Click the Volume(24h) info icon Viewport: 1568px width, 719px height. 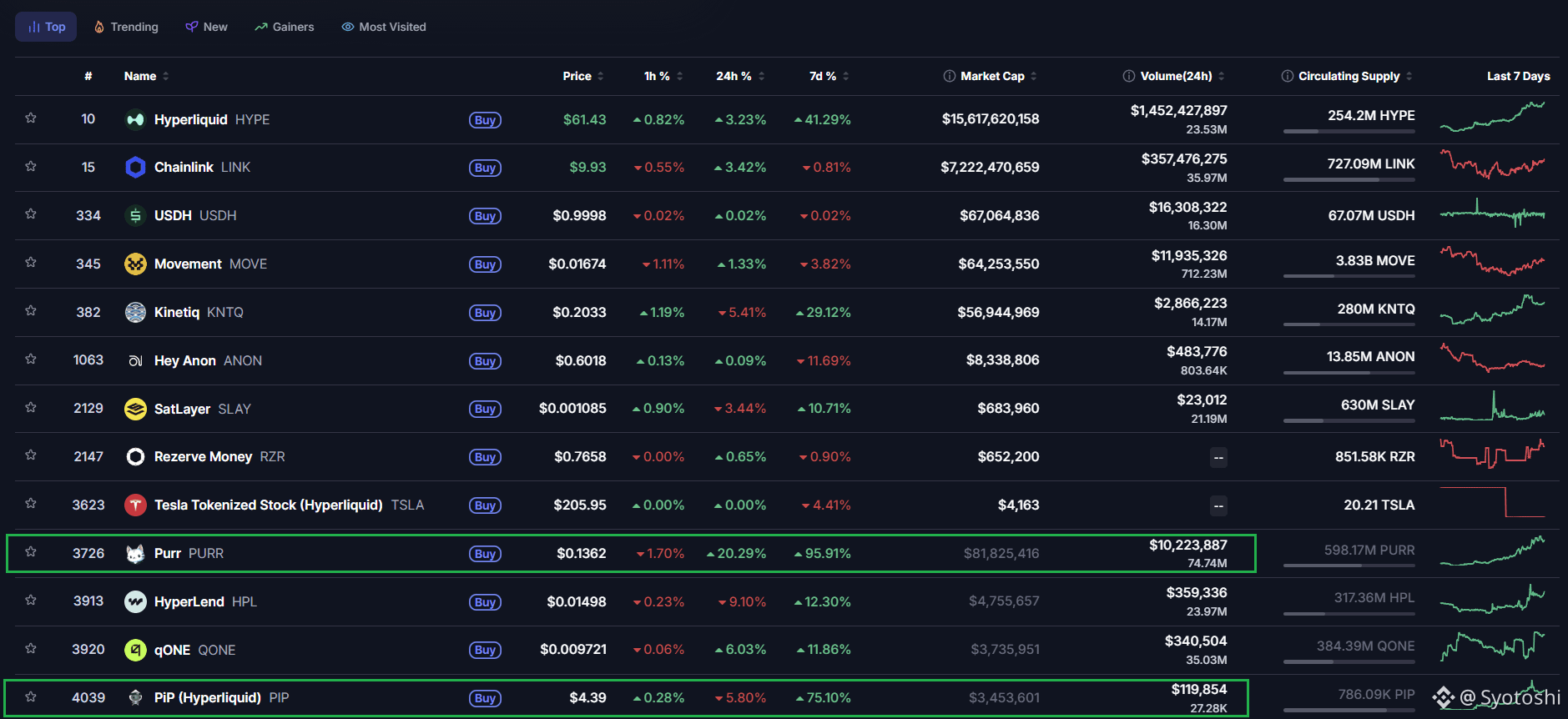(1129, 76)
